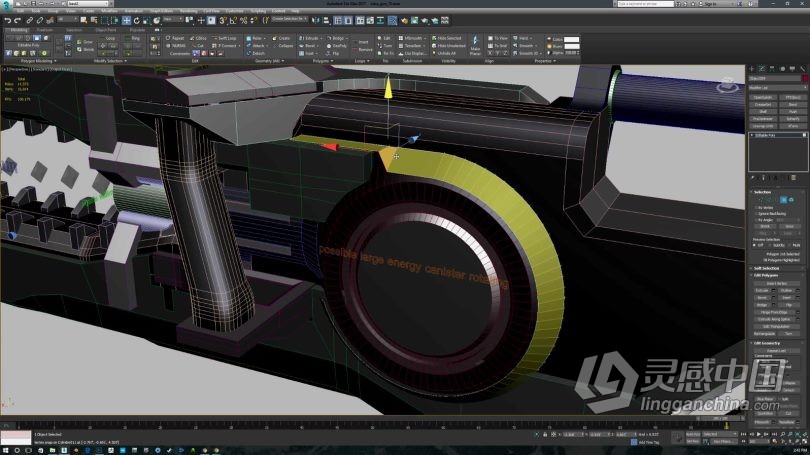Screen dimensions: 810x455
Task: Activate Select and Uniform Scale tool
Action: tap(146, 20)
